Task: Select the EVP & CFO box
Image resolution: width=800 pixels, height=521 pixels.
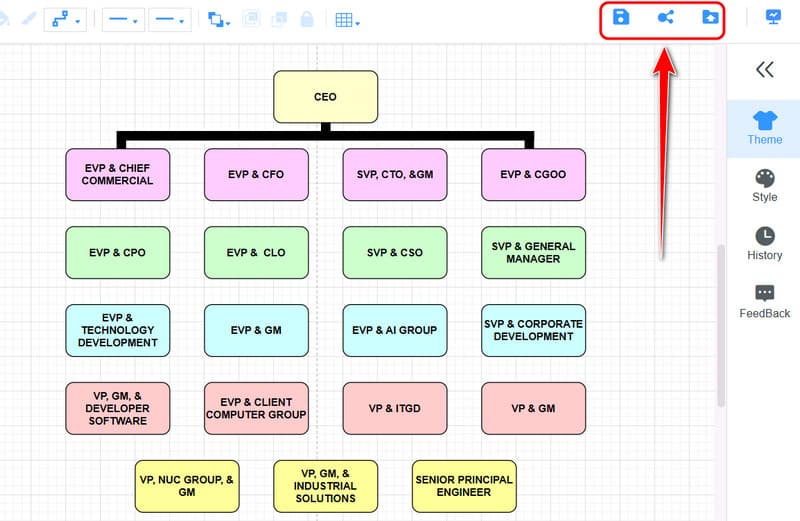Action: tap(256, 175)
